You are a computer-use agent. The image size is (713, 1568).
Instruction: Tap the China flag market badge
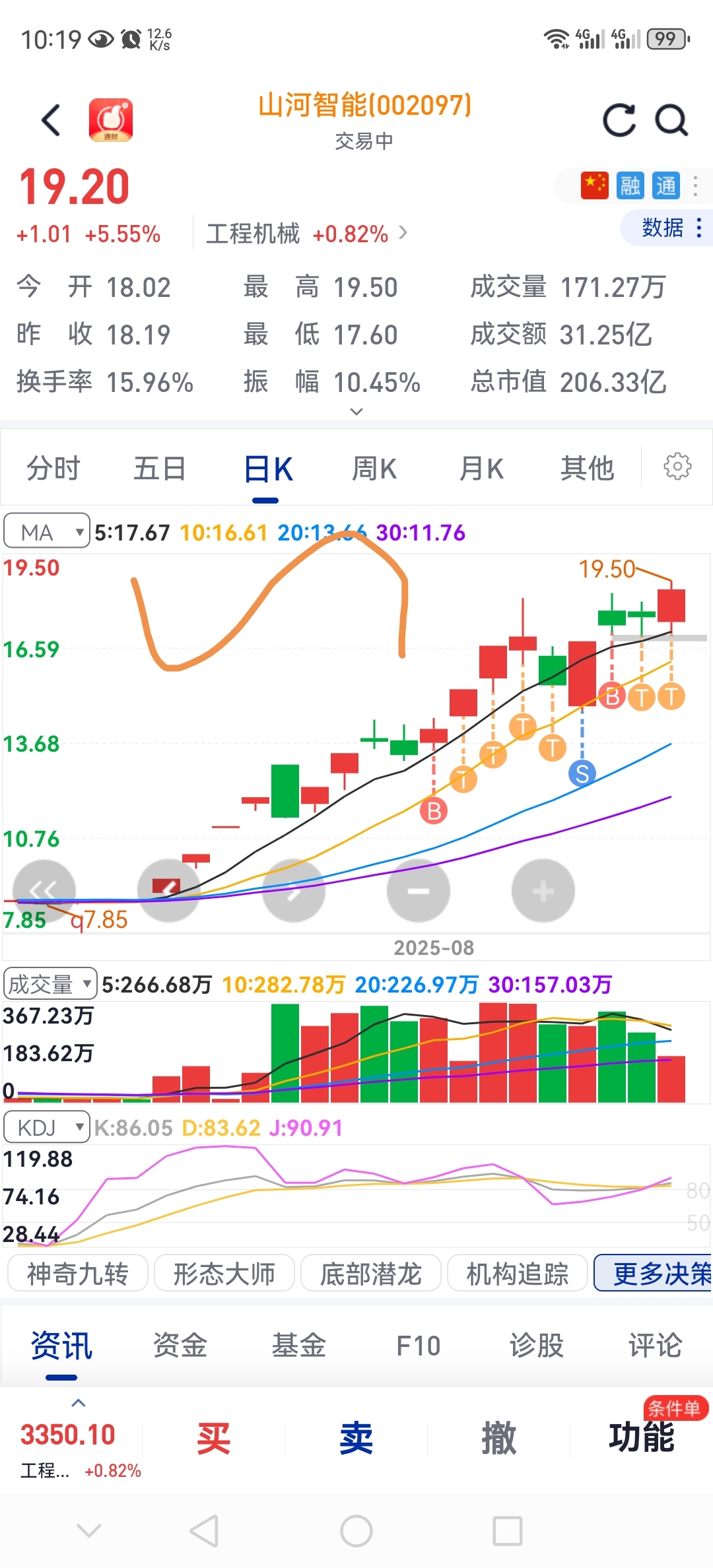click(x=594, y=185)
